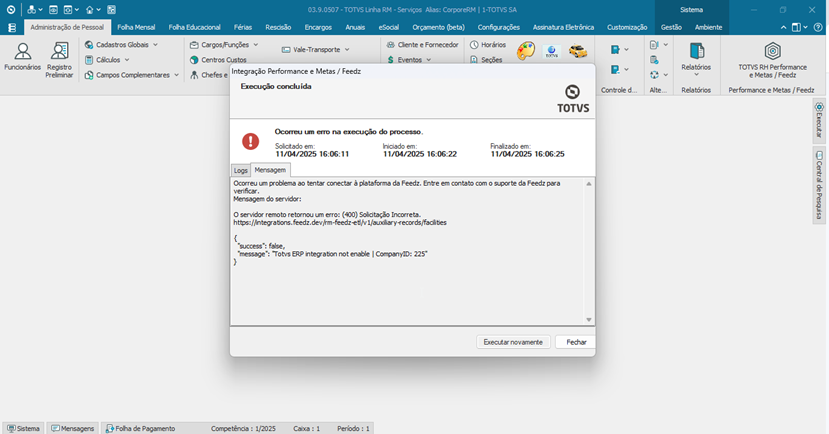Open the Funcionários icon
The image size is (829, 434).
click(22, 51)
